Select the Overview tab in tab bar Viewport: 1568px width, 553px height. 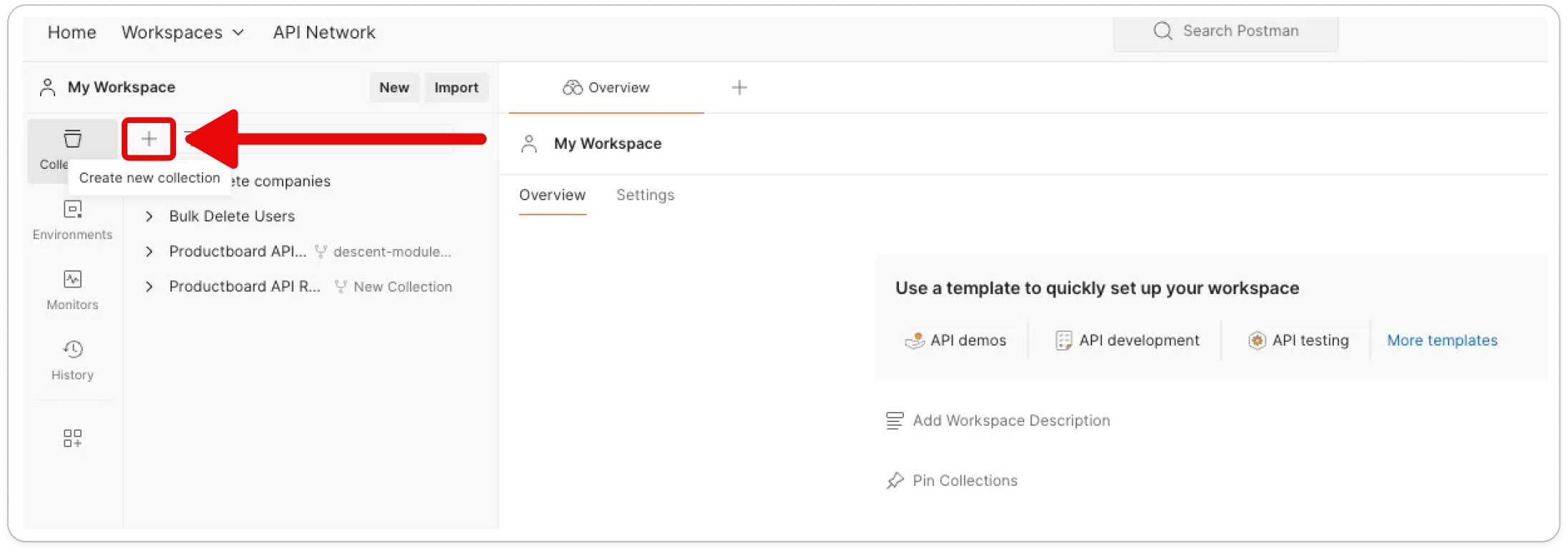click(606, 87)
